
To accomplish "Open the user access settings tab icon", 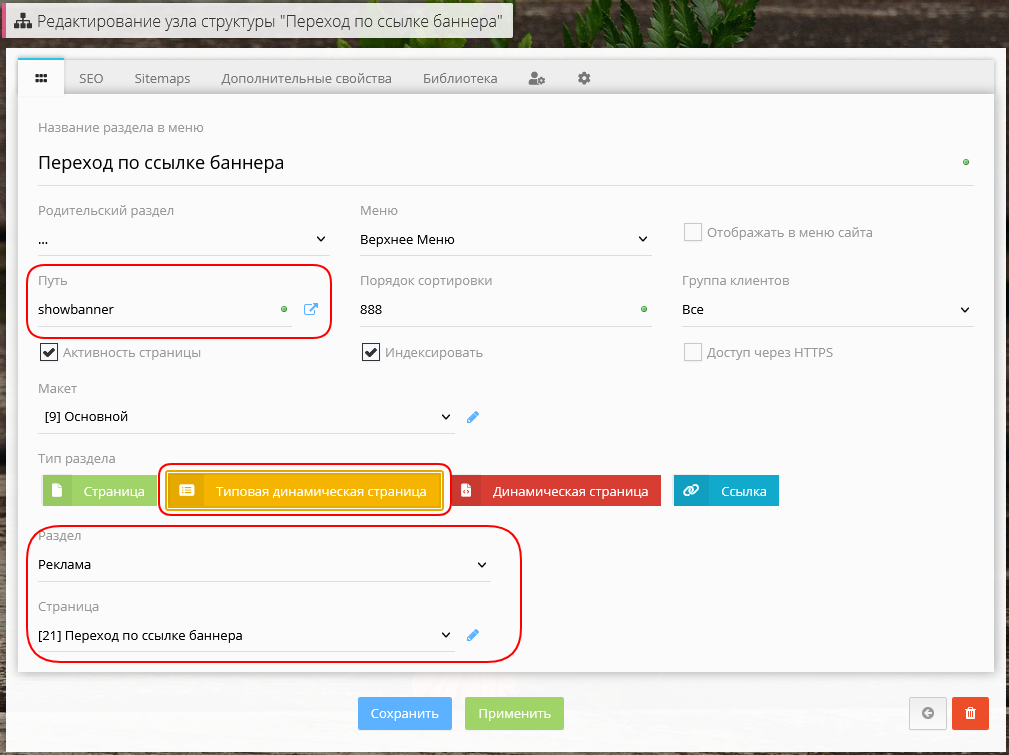I will 536,78.
